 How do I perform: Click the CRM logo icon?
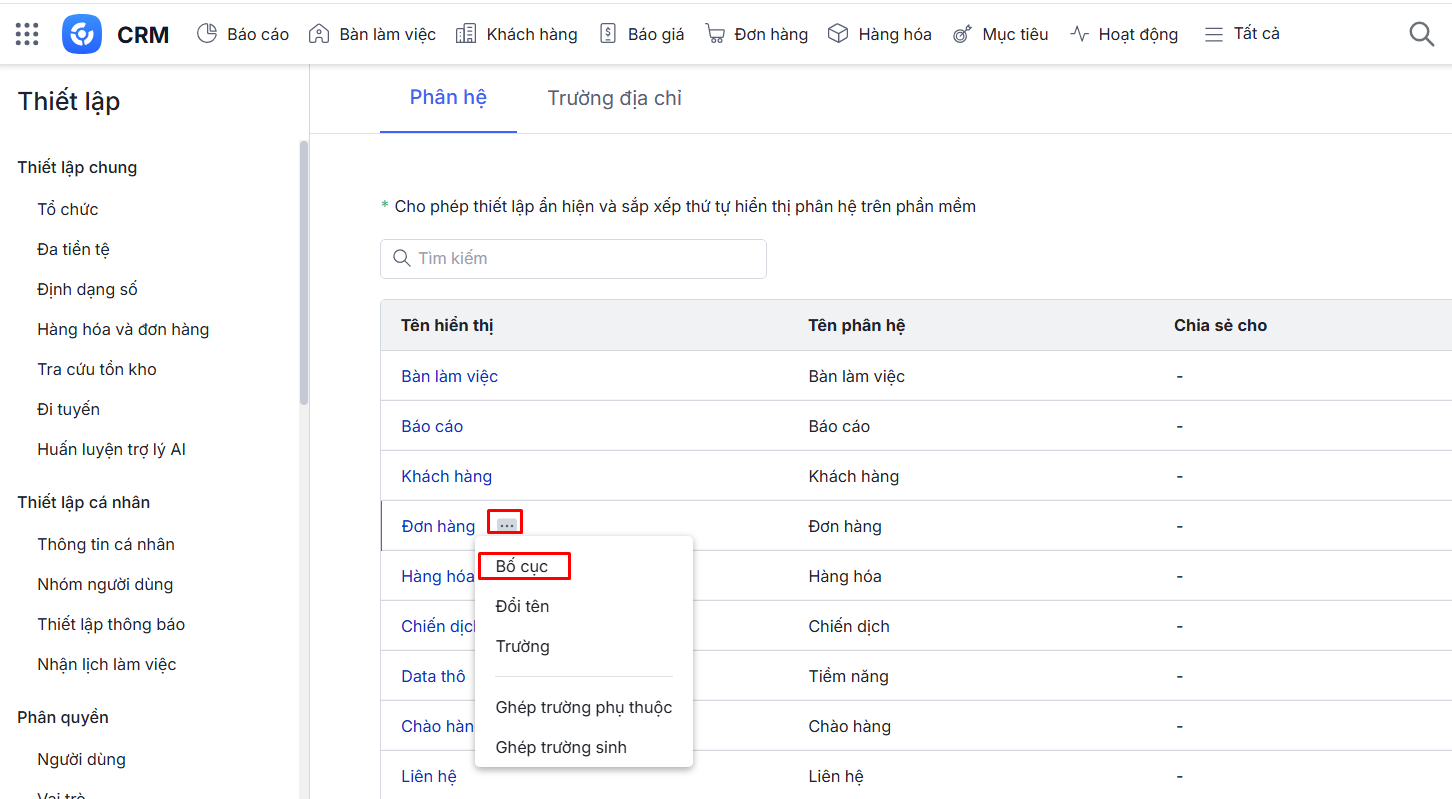click(x=82, y=34)
